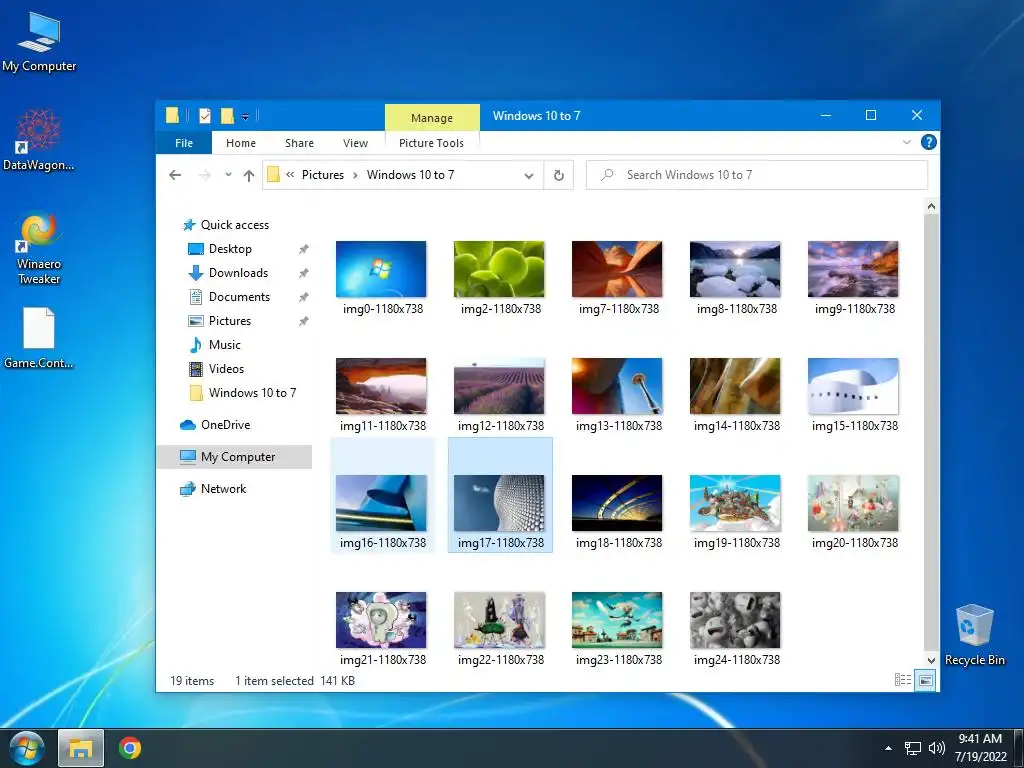Screen dimensions: 1024x768
Task: Open Winaero Tweaker desktop shortcut
Action: [39, 246]
